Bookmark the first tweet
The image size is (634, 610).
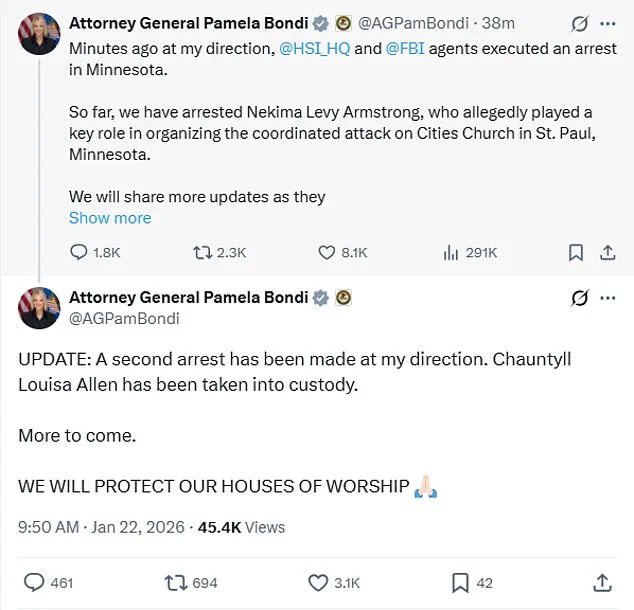[x=575, y=253]
